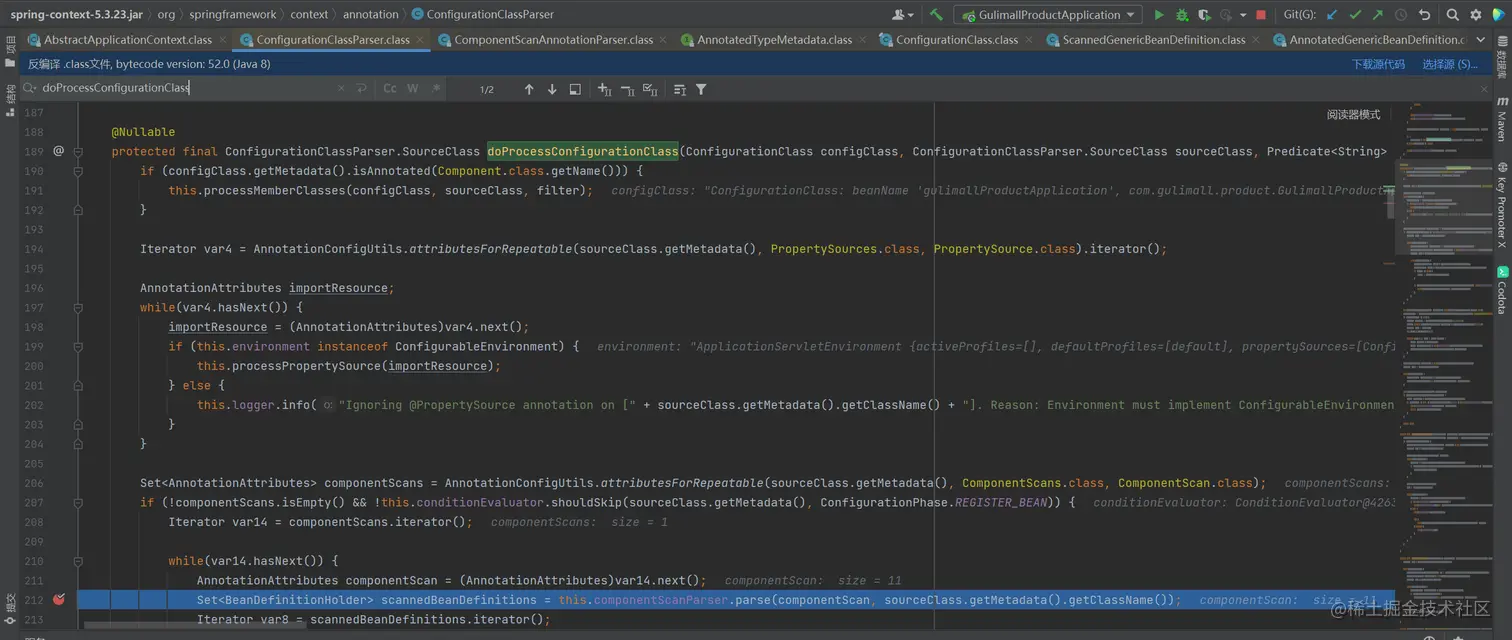Jump to next search occurrence arrow
The height and width of the screenshot is (640, 1512).
pos(552,89)
